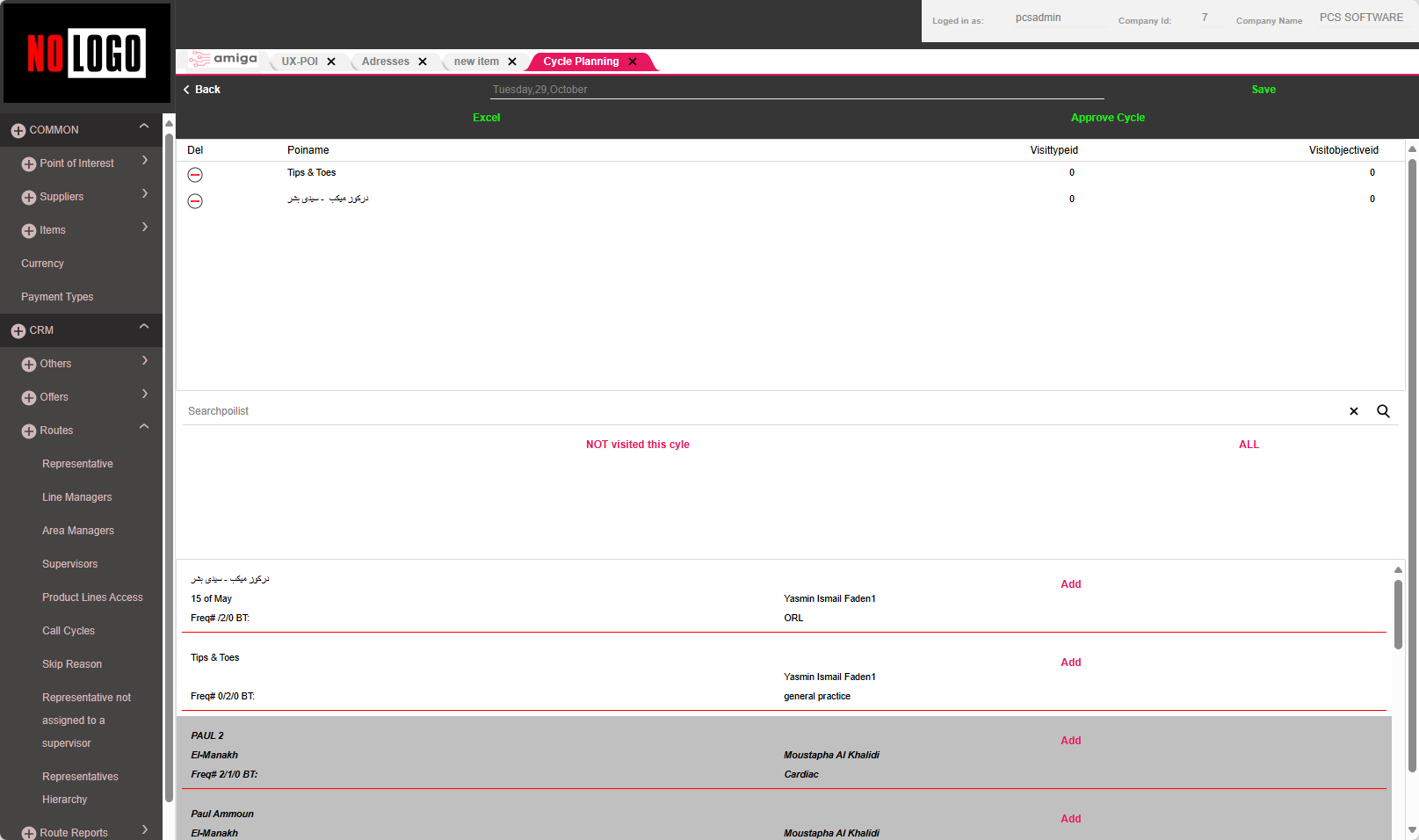Clear the Searchpoilist field with X icon

(x=1354, y=411)
